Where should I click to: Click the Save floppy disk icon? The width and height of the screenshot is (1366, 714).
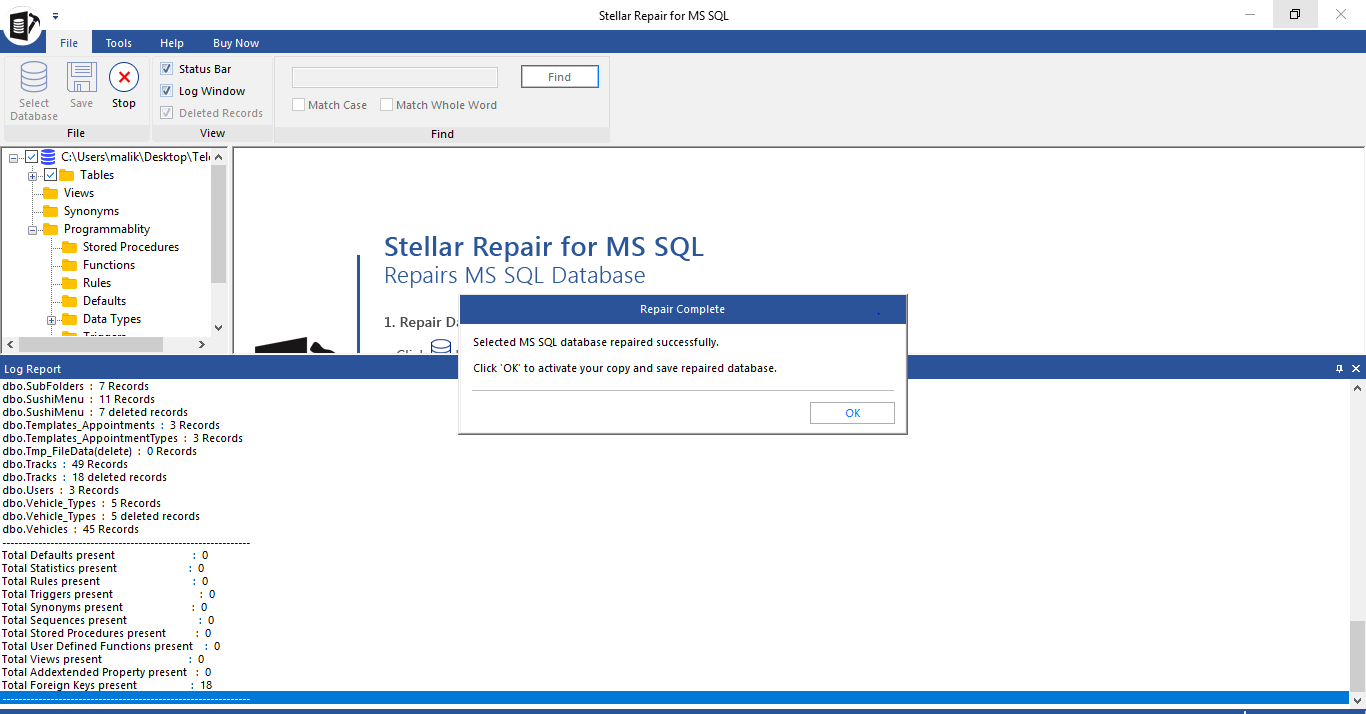82,77
